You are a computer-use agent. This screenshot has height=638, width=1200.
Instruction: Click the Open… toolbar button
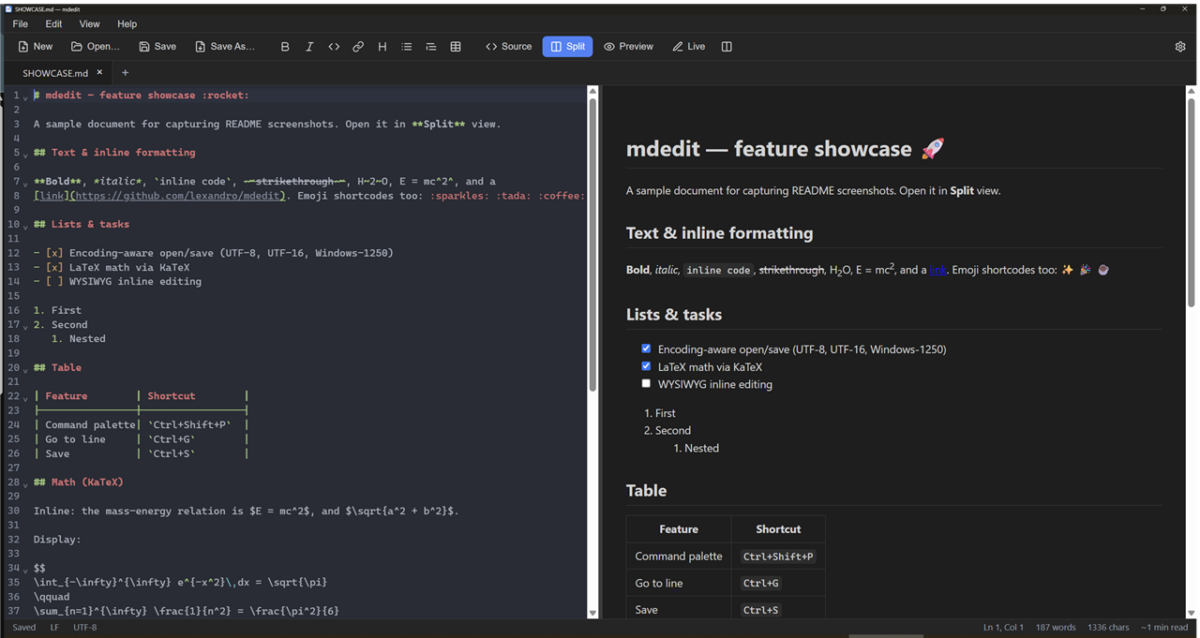(x=95, y=47)
